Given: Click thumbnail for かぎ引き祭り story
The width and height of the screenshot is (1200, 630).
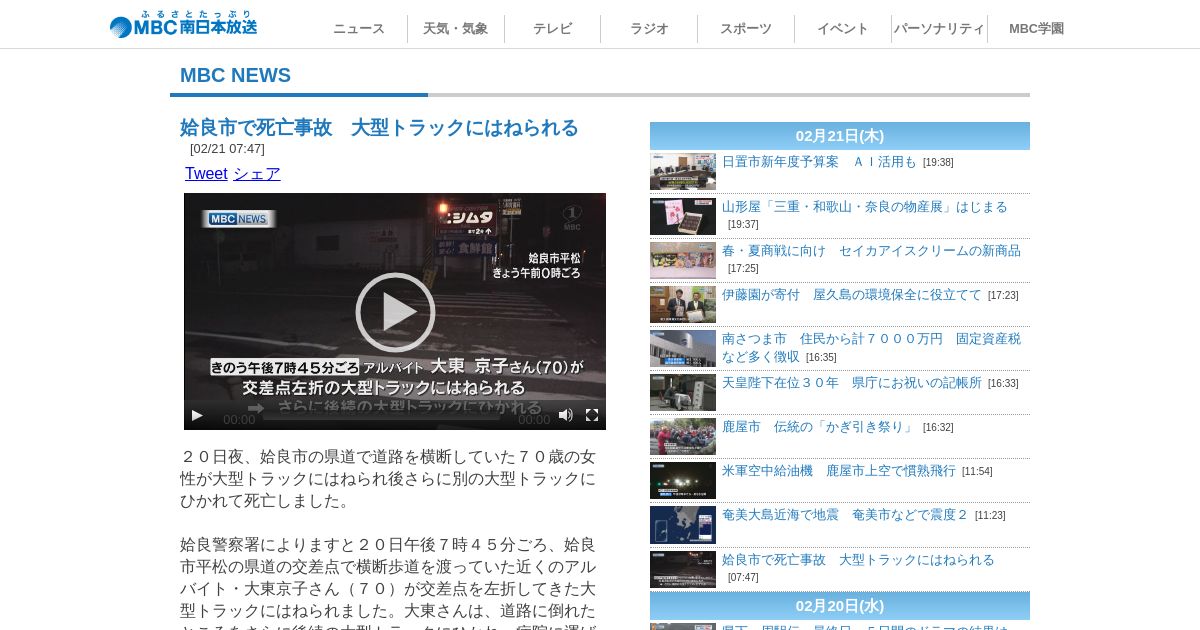Looking at the screenshot, I should 683,436.
